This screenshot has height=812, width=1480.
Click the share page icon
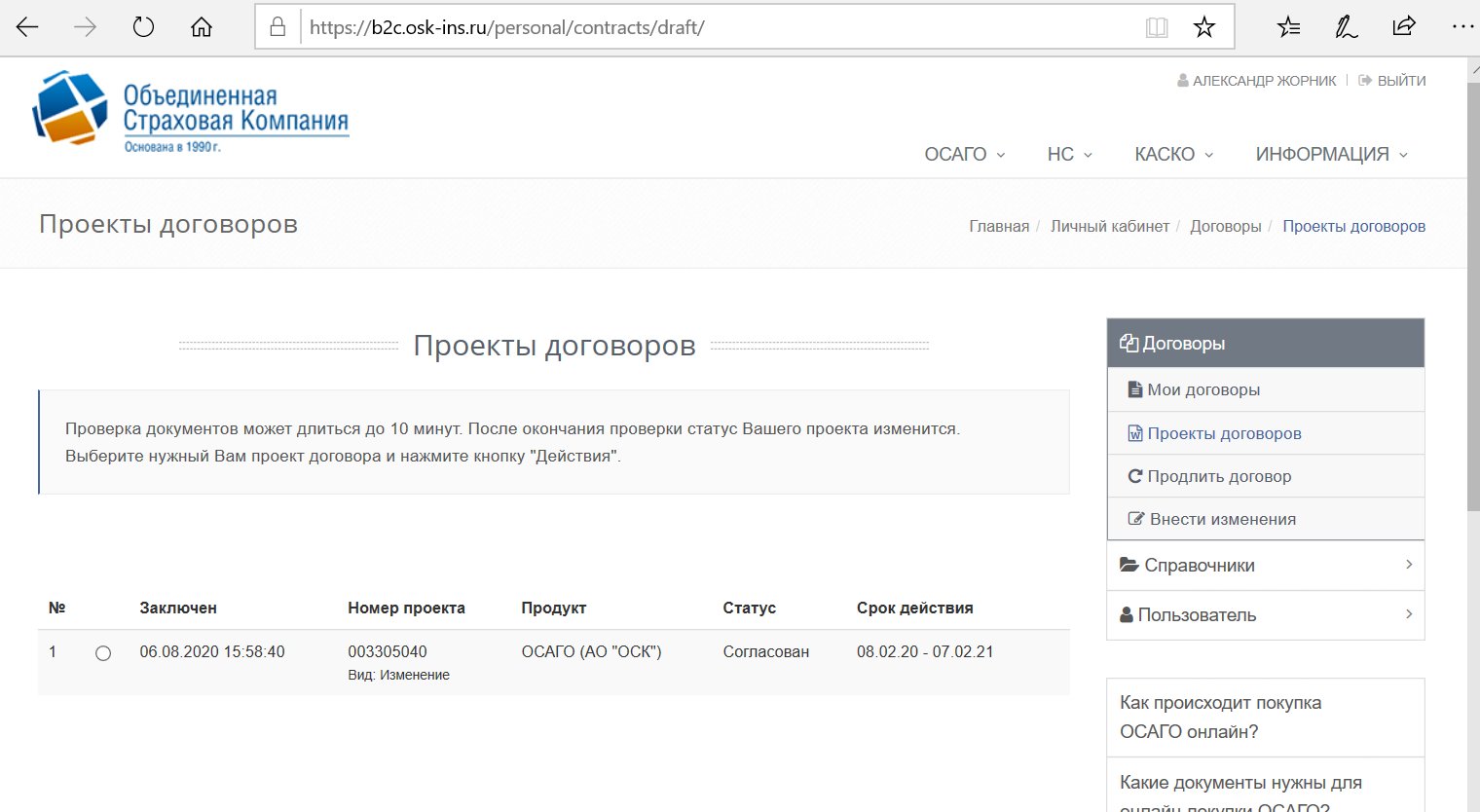coord(1403,27)
